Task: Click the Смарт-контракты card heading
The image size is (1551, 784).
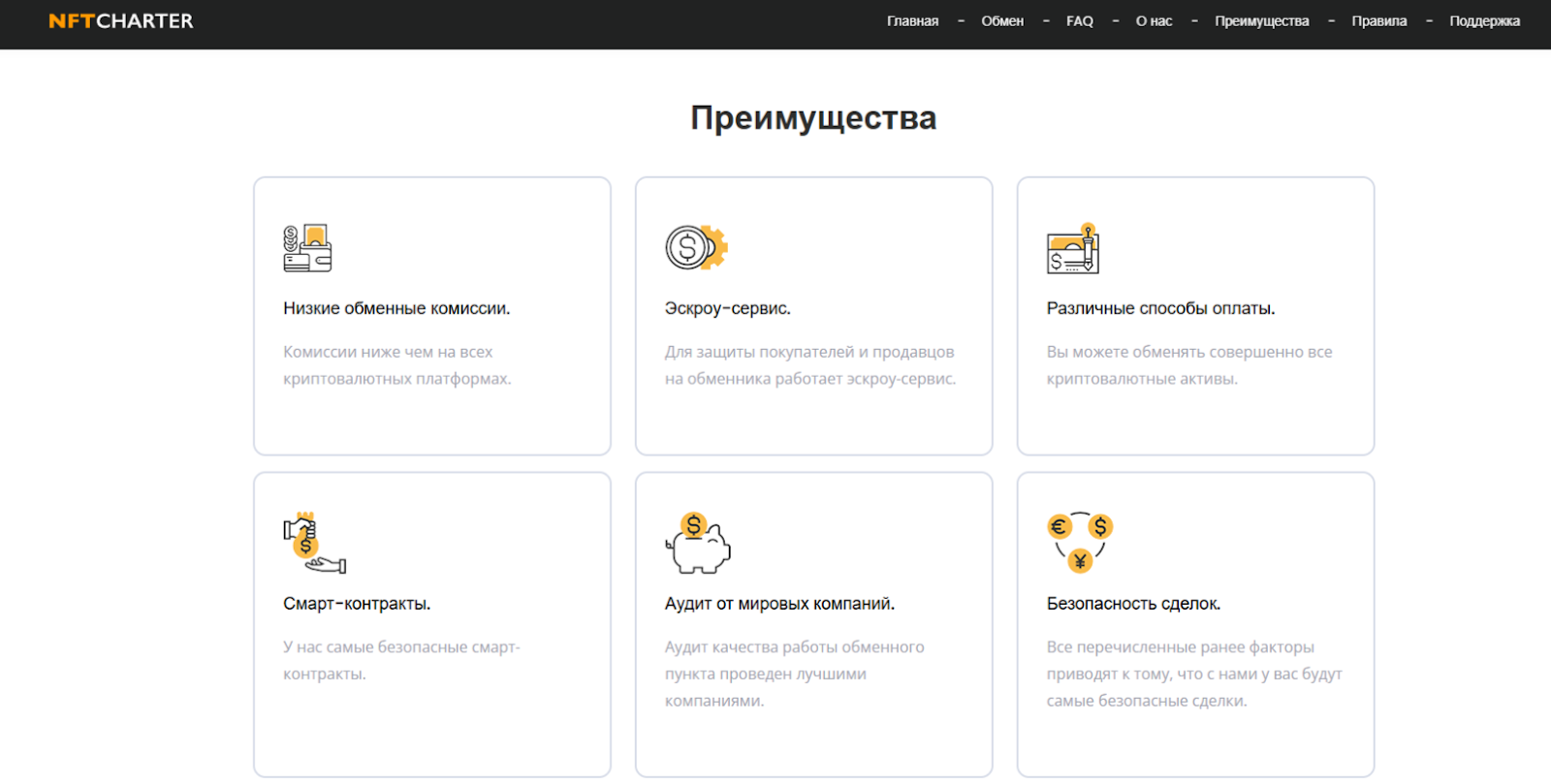Action: (x=357, y=604)
